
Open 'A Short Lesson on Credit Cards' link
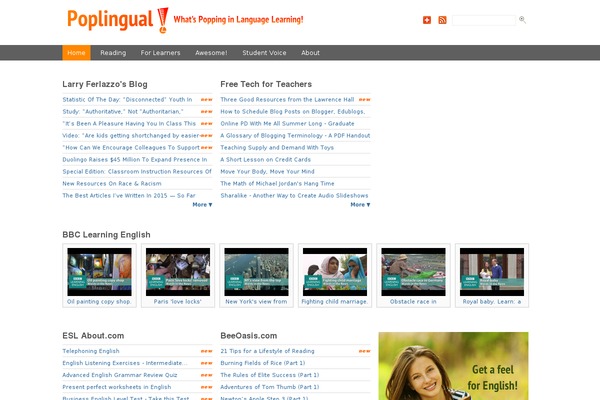tap(266, 160)
